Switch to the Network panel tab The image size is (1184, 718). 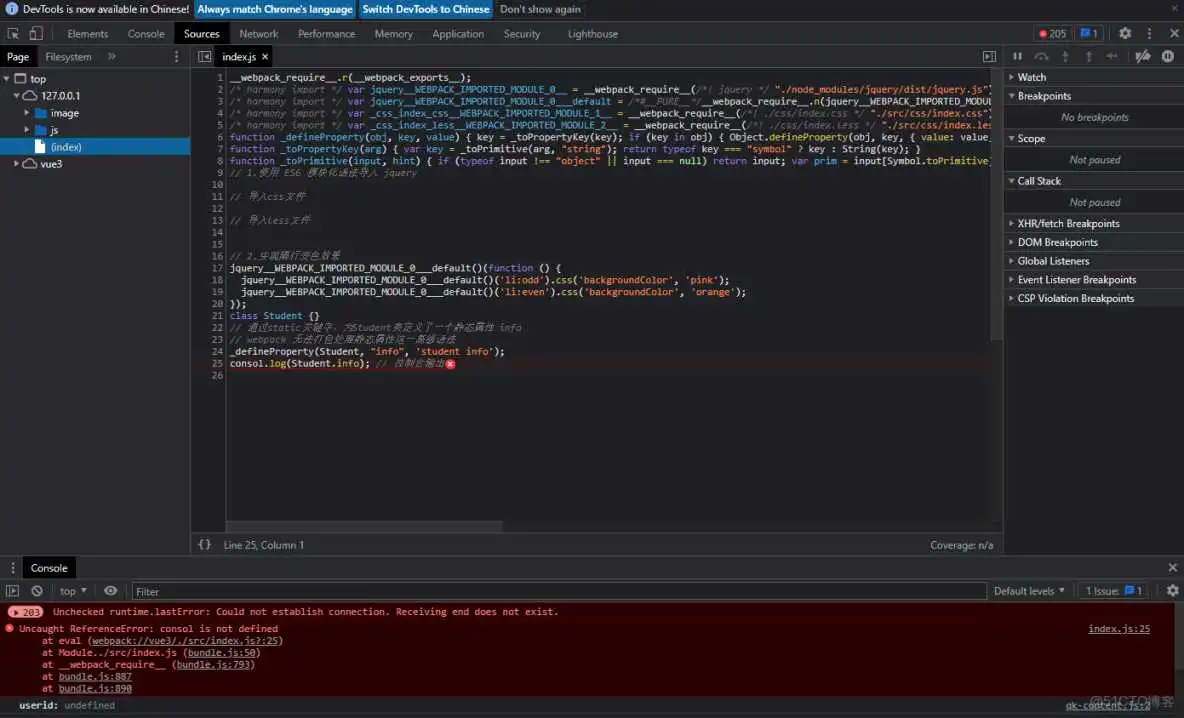[258, 33]
